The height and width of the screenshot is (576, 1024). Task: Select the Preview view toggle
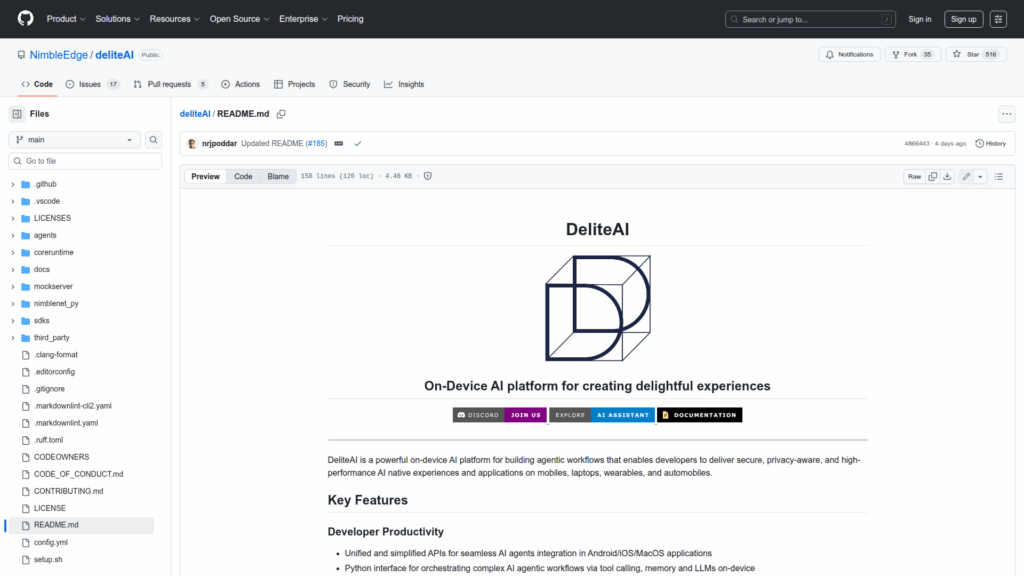click(205, 176)
